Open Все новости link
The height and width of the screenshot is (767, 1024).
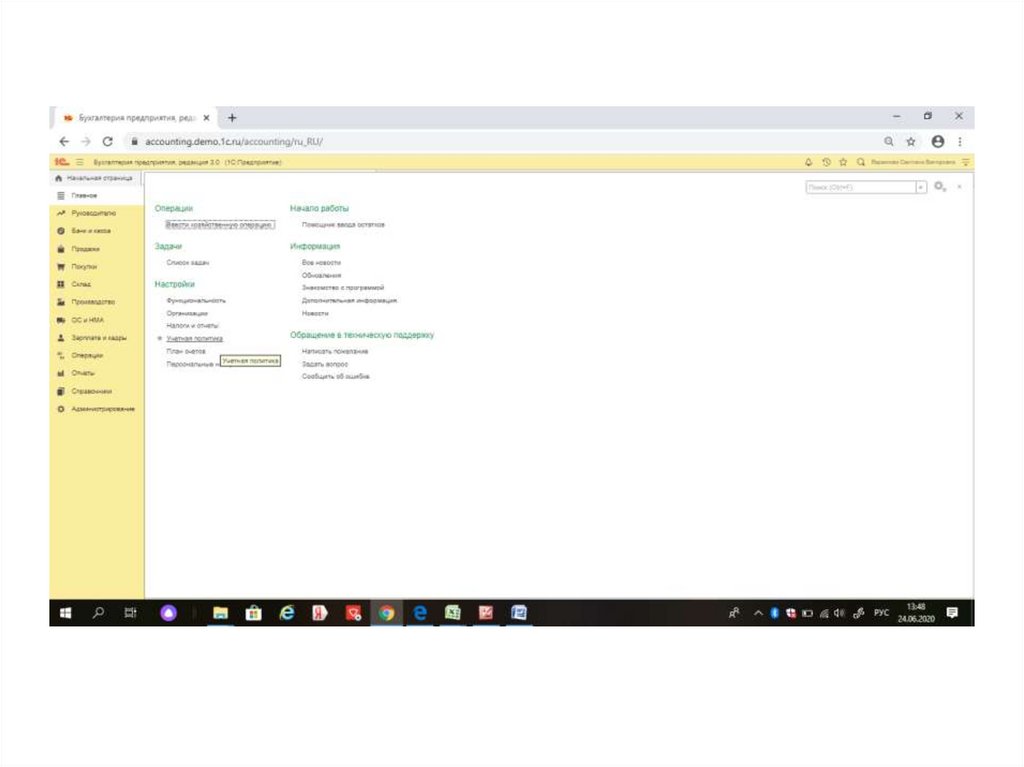(321, 263)
